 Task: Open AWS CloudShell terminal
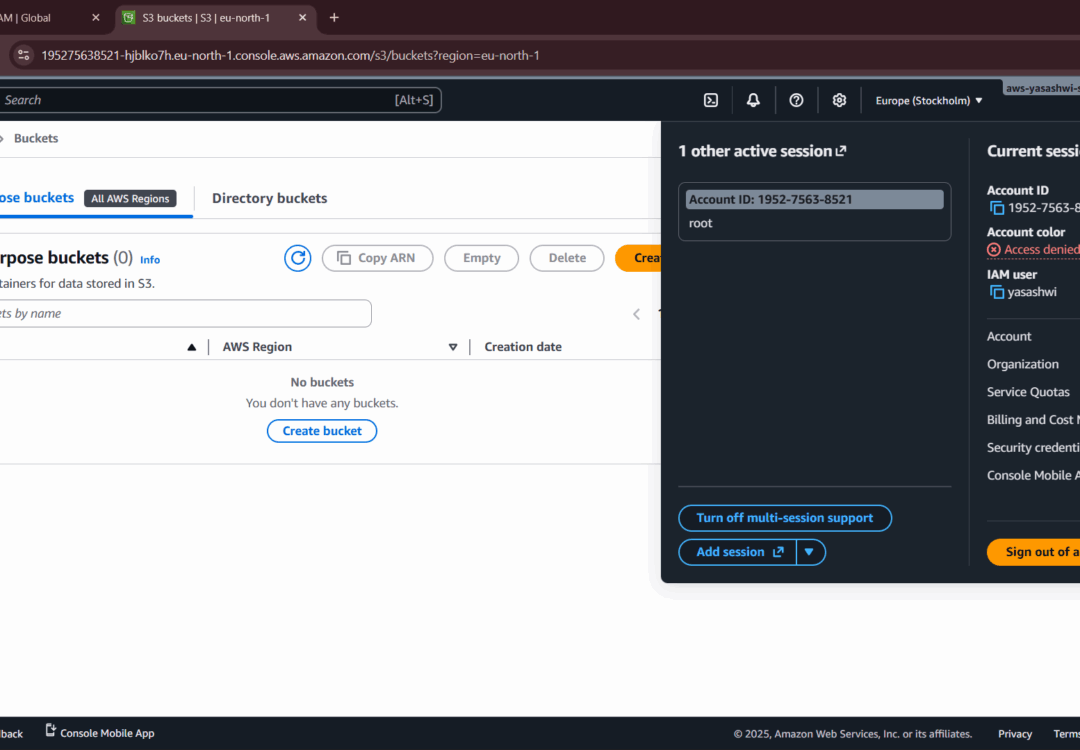[x=711, y=100]
